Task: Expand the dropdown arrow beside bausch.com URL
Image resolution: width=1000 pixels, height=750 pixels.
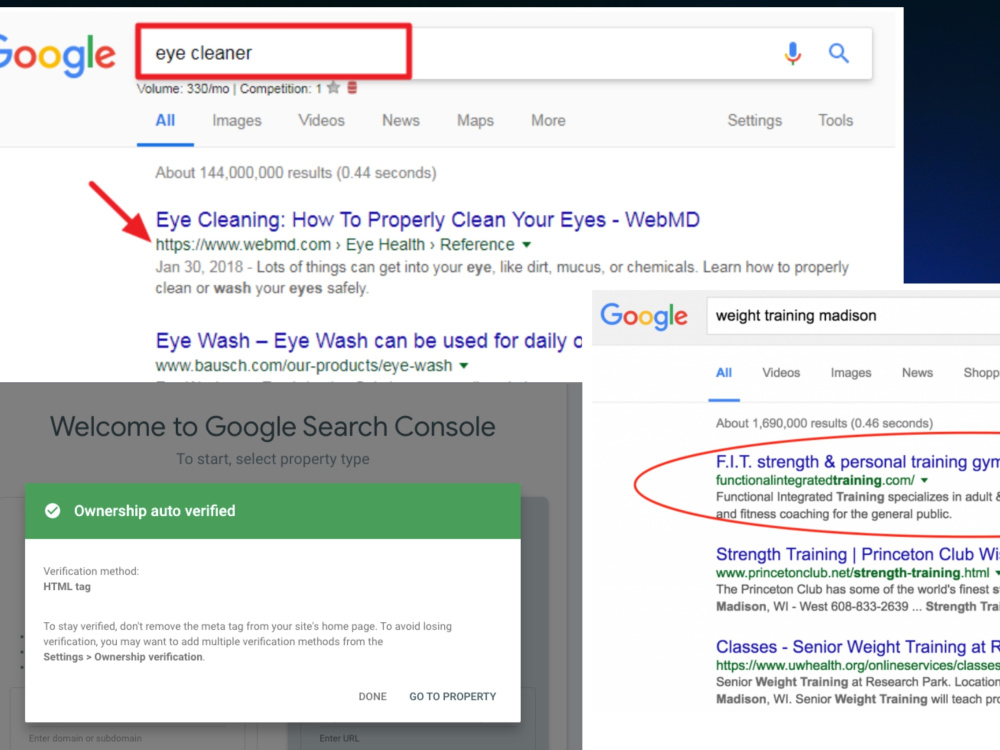Action: click(464, 366)
